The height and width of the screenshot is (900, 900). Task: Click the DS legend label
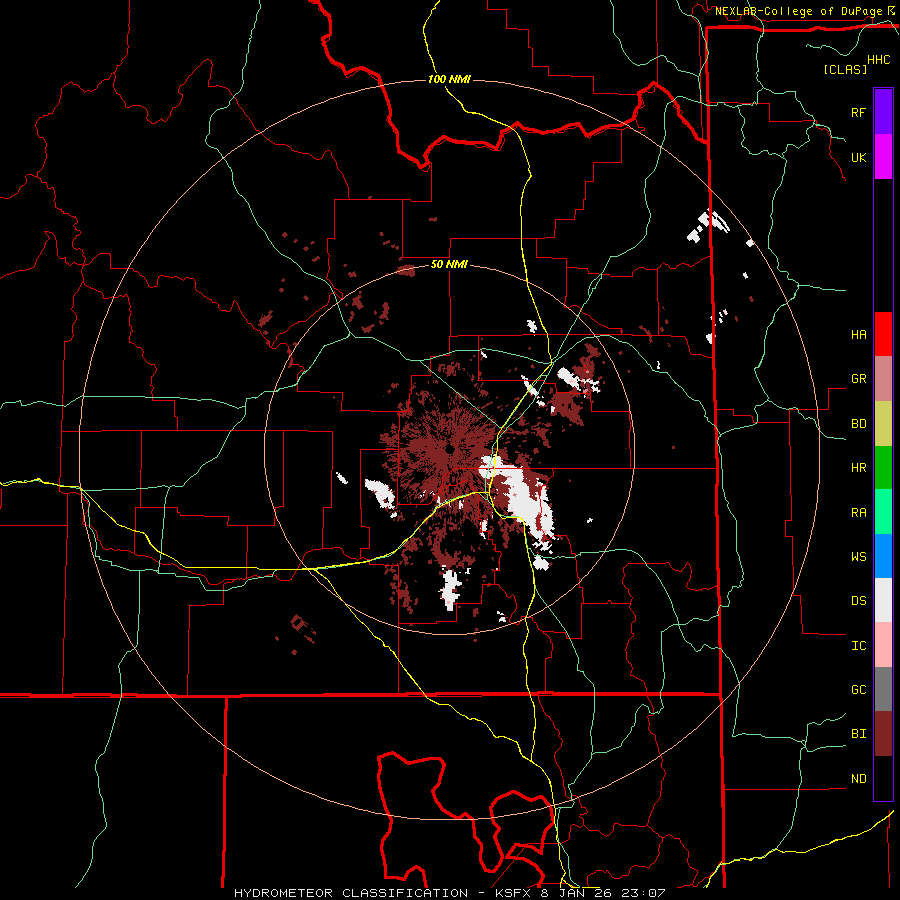tap(858, 601)
